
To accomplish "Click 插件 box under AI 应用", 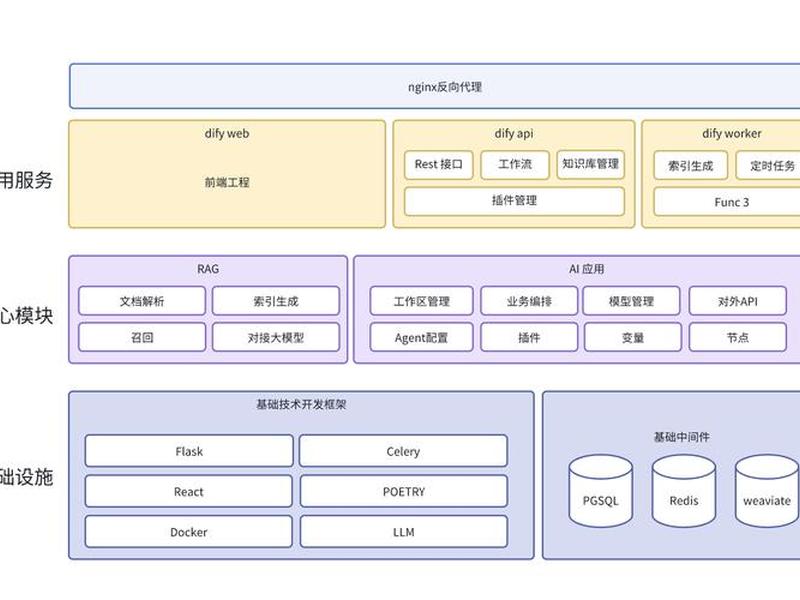I will tap(529, 337).
